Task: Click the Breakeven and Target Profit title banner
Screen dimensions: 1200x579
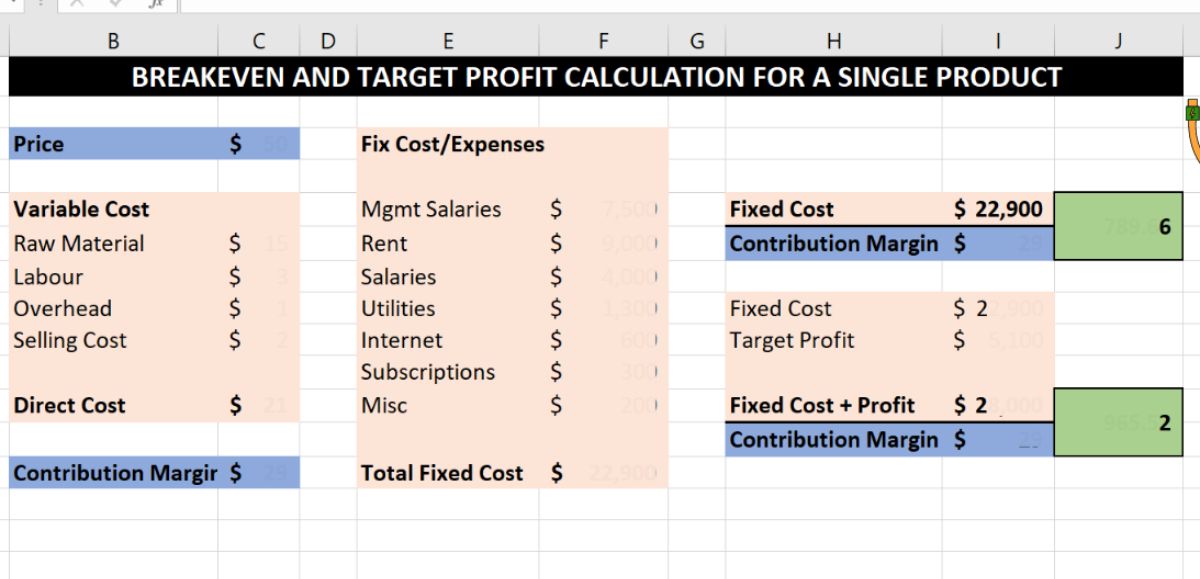Action: tap(596, 76)
